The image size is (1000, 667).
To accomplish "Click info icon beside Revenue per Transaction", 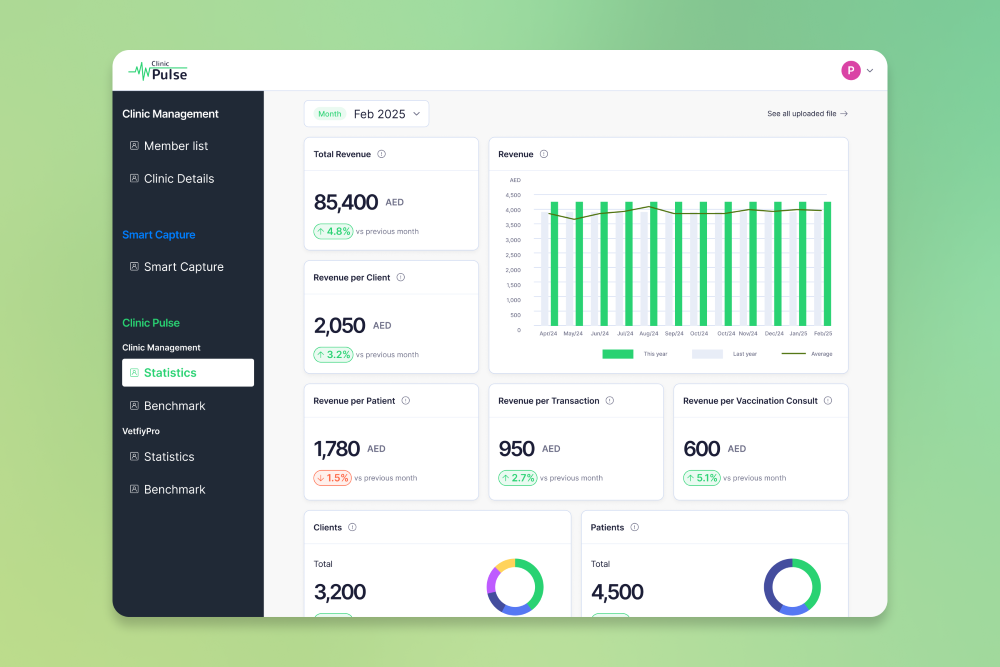I will (x=610, y=400).
